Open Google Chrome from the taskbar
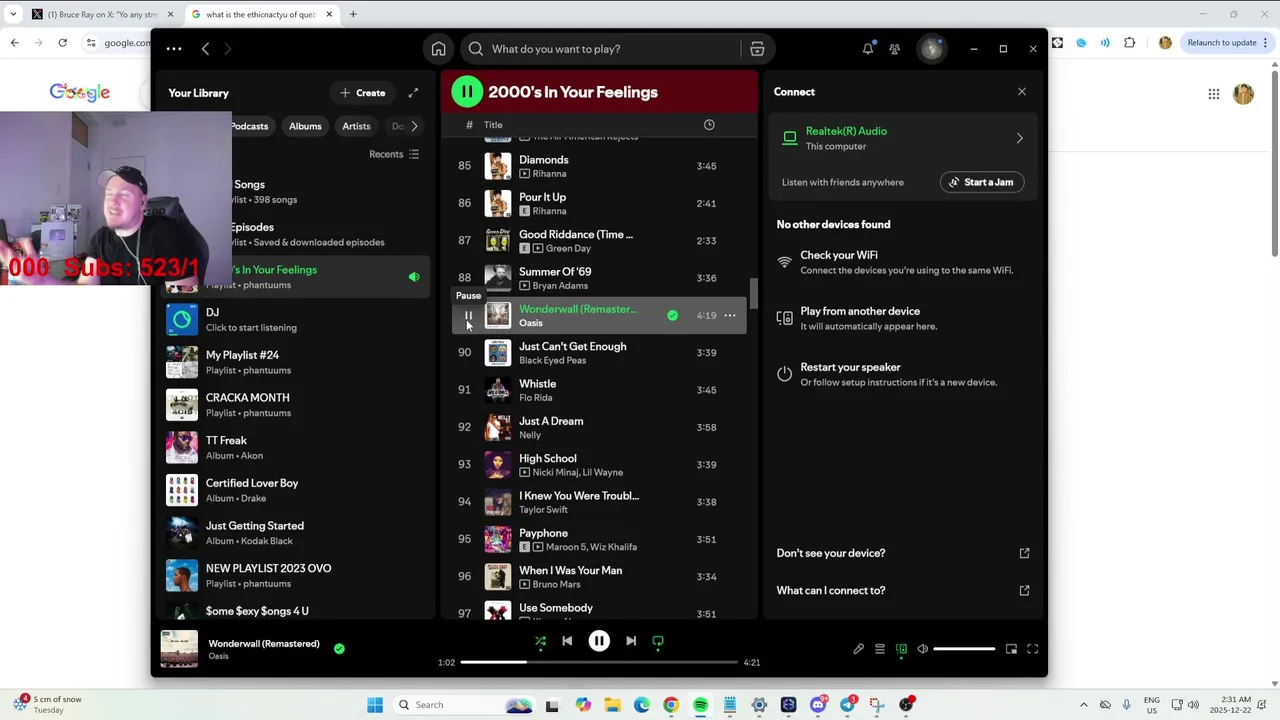The image size is (1280, 720). 670,705
